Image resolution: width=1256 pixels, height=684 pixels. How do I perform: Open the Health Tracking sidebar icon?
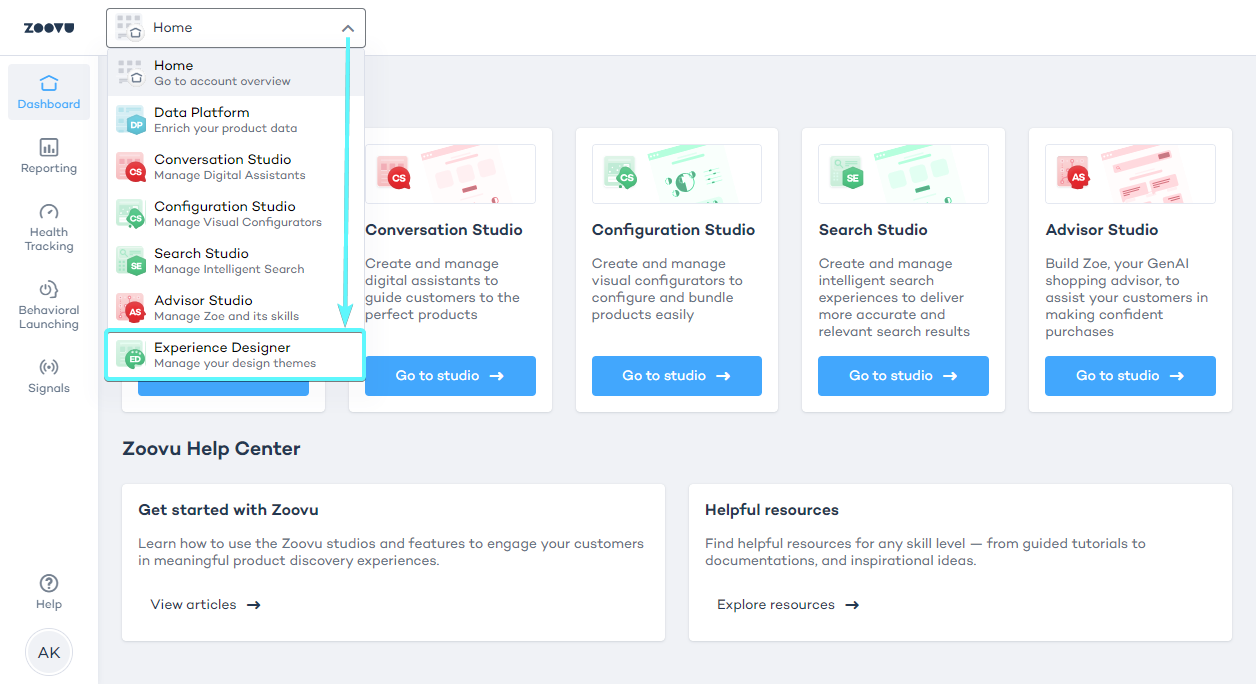pos(49,227)
